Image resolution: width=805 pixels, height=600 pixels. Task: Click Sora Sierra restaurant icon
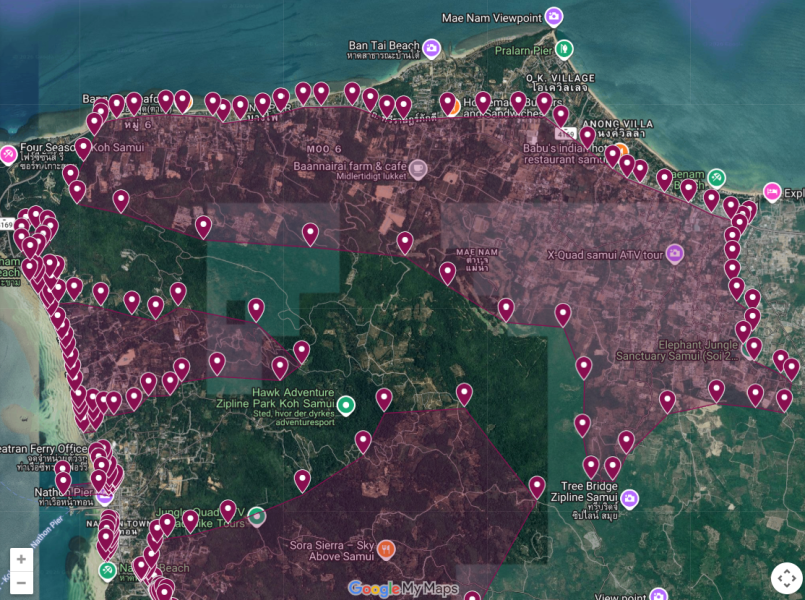click(x=386, y=550)
